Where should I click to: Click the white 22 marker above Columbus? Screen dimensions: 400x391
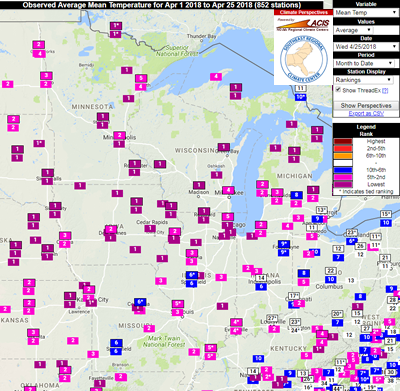coord(331,271)
